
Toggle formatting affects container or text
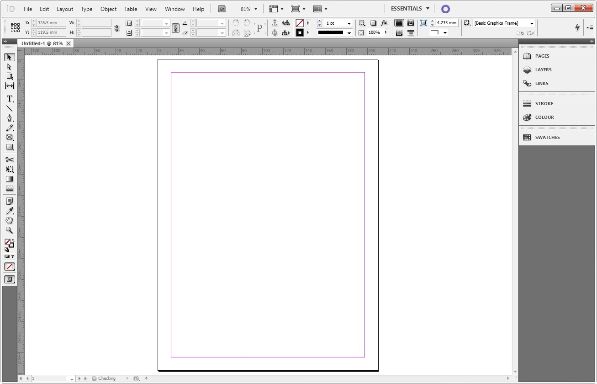pos(9,257)
